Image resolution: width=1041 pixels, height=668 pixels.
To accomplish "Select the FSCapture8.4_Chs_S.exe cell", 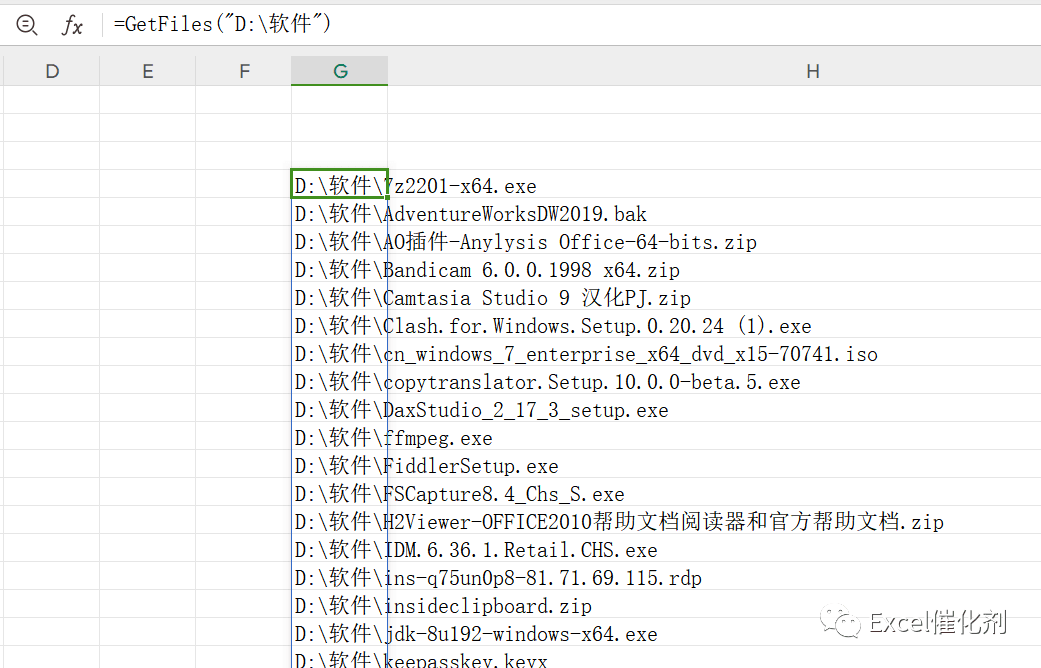I will point(460,493).
